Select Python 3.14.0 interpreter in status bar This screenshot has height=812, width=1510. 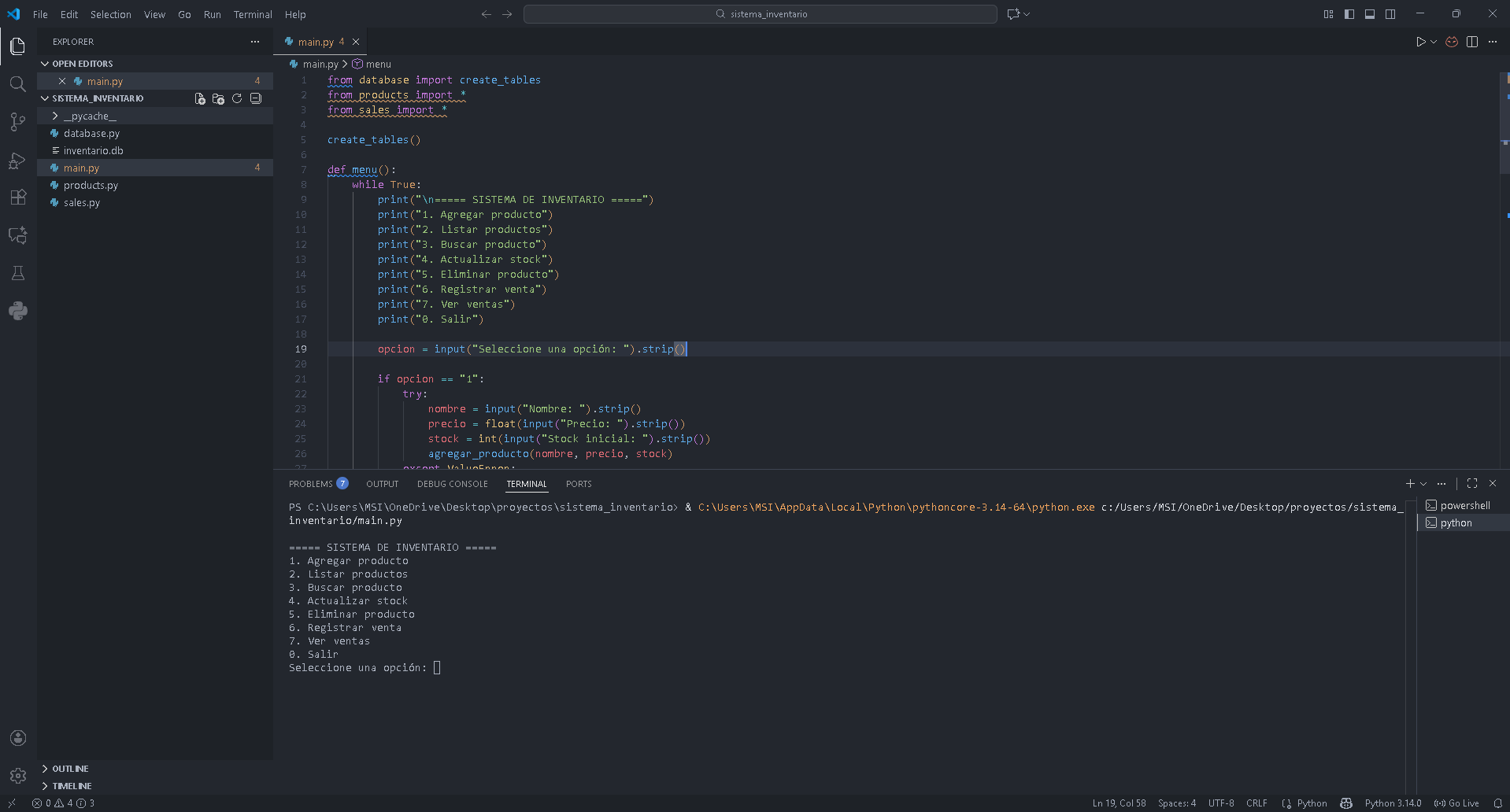pos(1393,803)
